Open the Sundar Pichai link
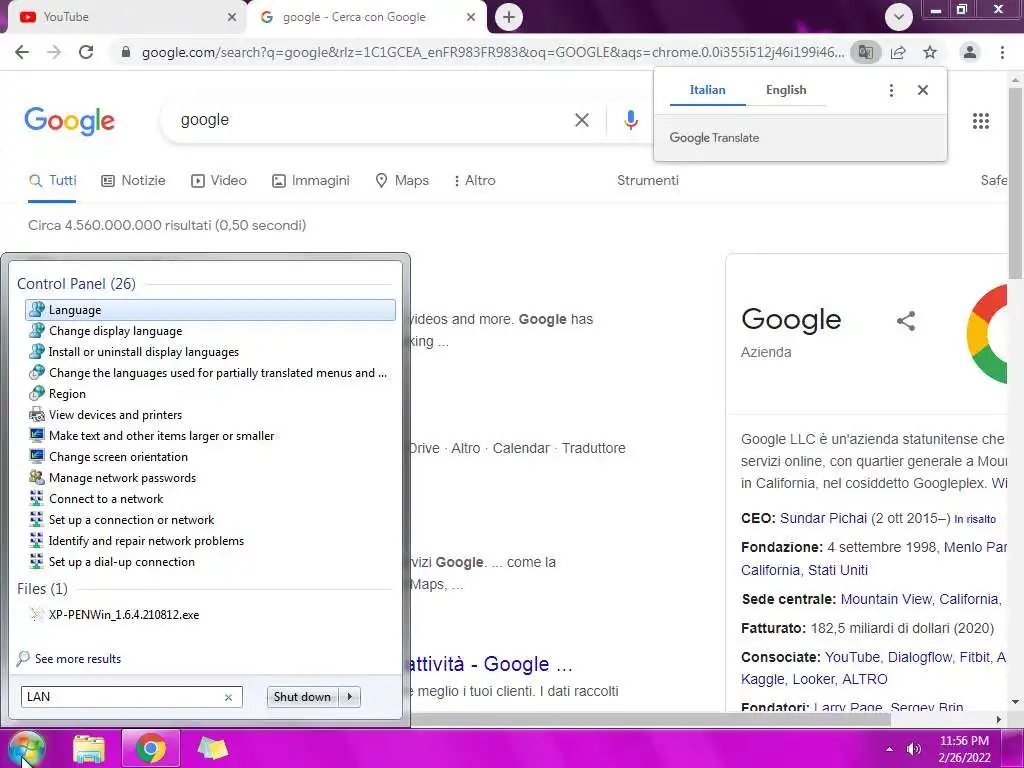The height and width of the screenshot is (768, 1024). click(824, 519)
